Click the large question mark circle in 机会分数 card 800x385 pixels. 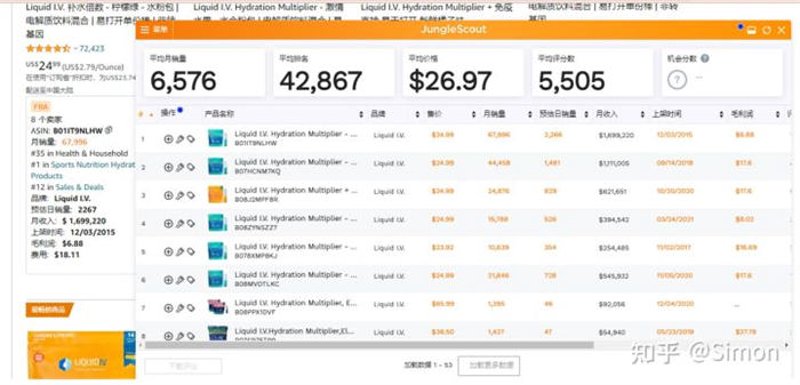pyautogui.click(x=677, y=80)
